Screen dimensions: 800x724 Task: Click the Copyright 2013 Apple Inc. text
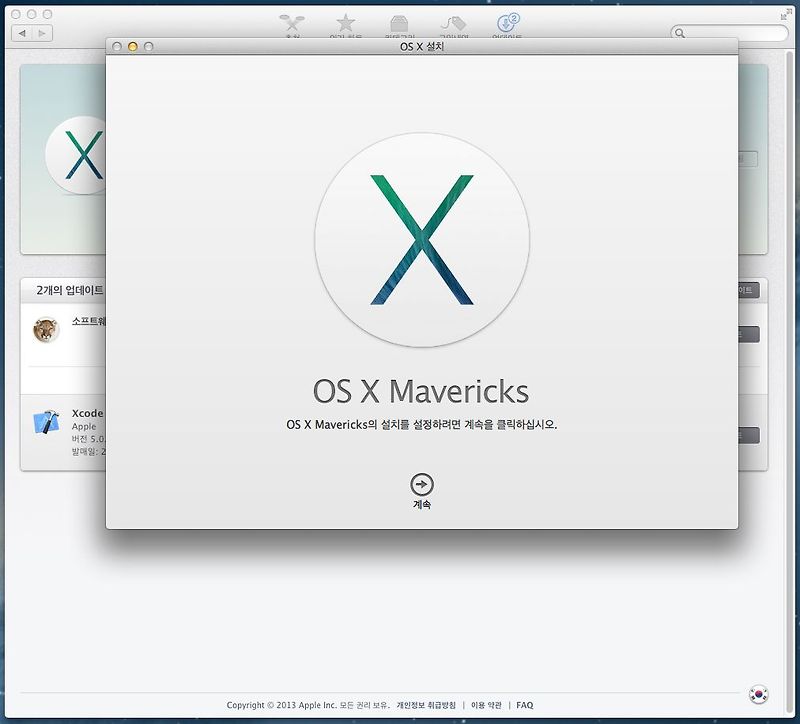pyautogui.click(x=308, y=705)
